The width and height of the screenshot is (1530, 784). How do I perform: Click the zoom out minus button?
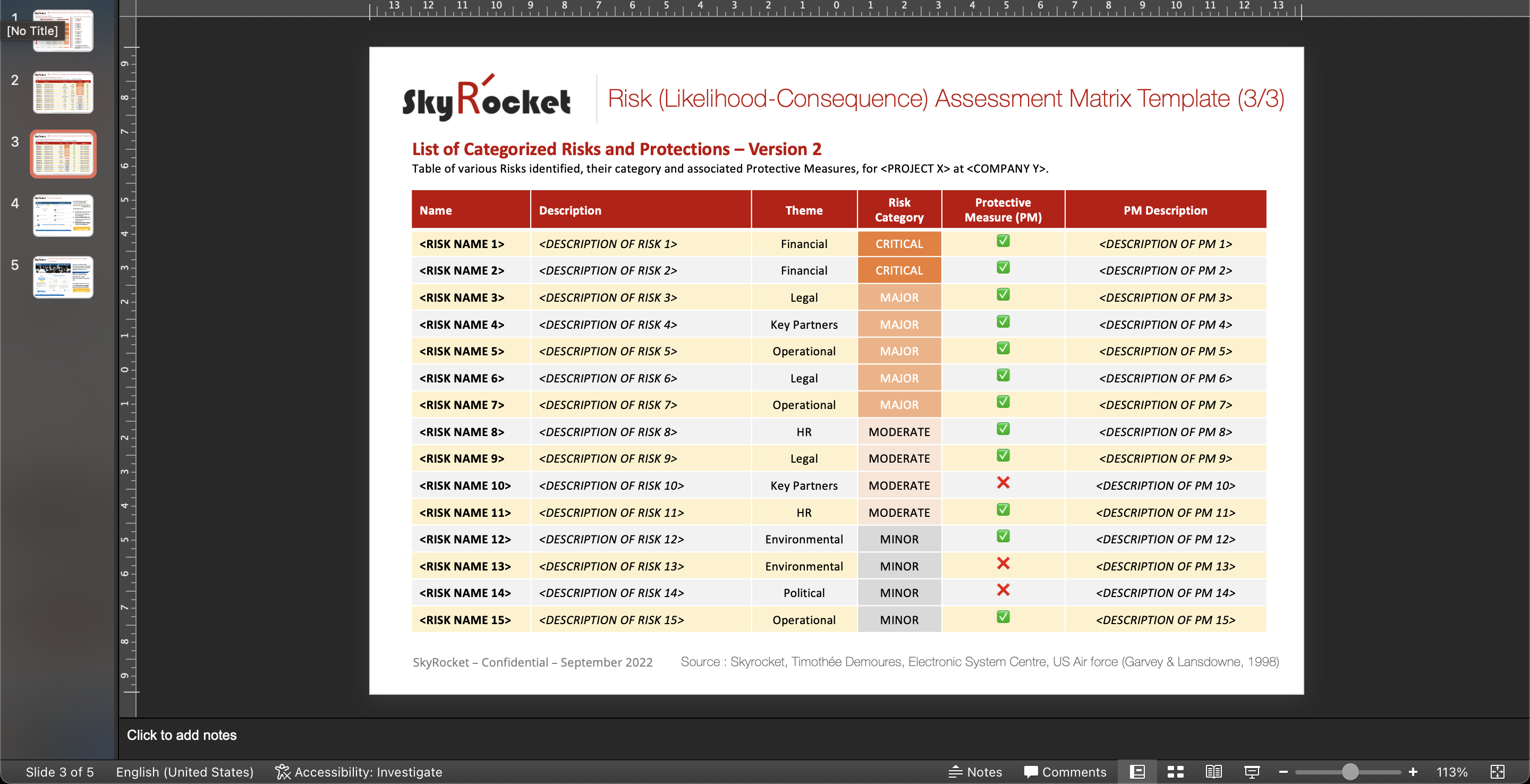(1283, 772)
